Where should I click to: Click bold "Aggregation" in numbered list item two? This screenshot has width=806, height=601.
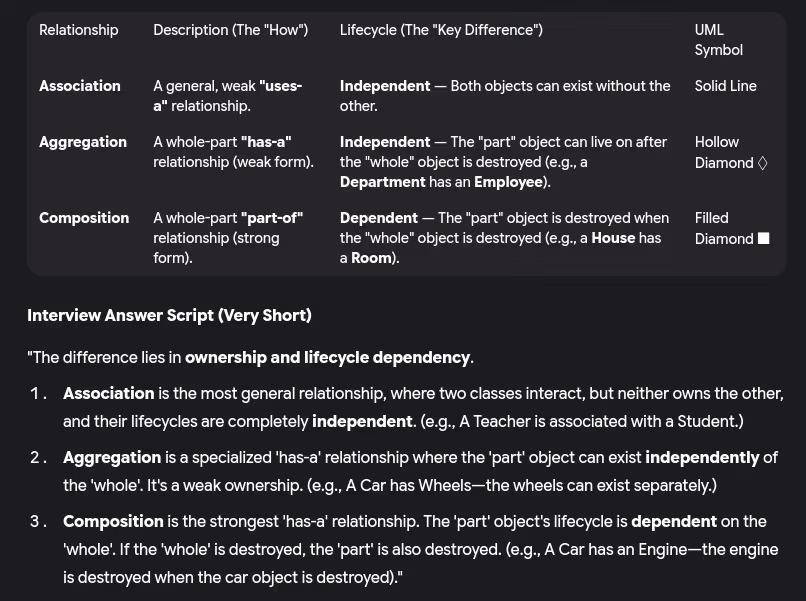pyautogui.click(x=112, y=457)
